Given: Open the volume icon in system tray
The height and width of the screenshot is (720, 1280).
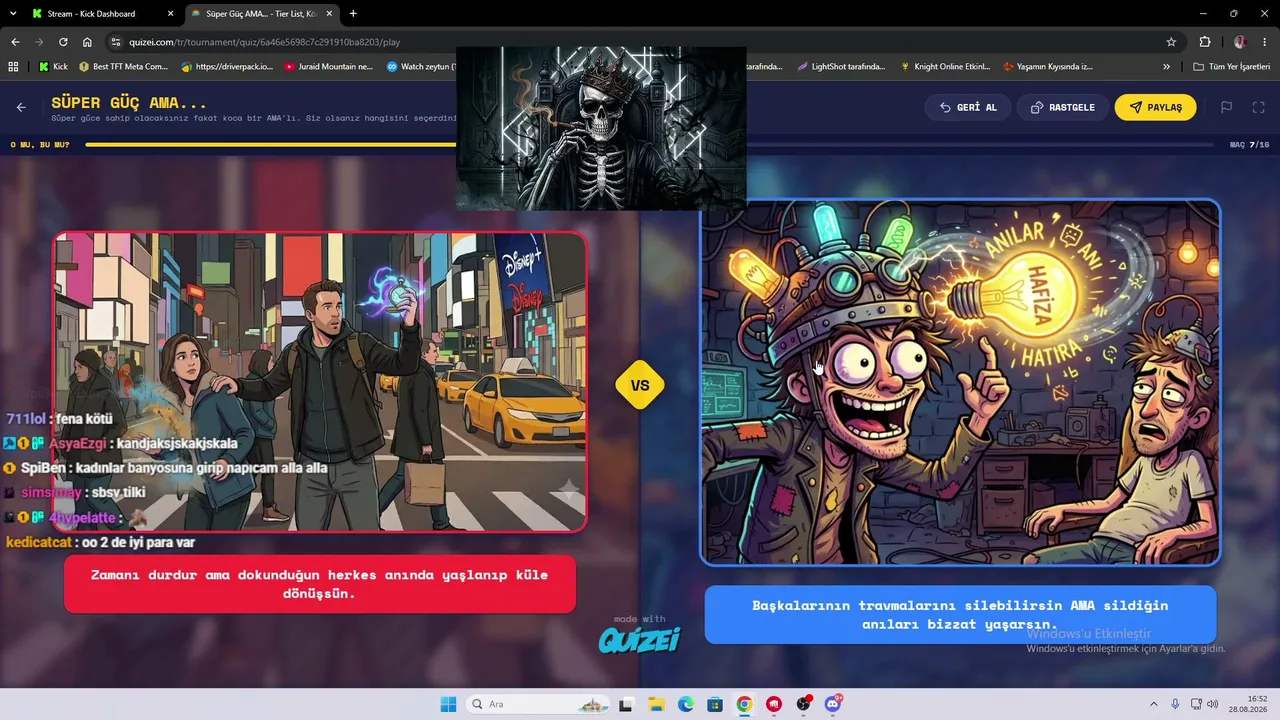Looking at the screenshot, I should [x=1213, y=704].
